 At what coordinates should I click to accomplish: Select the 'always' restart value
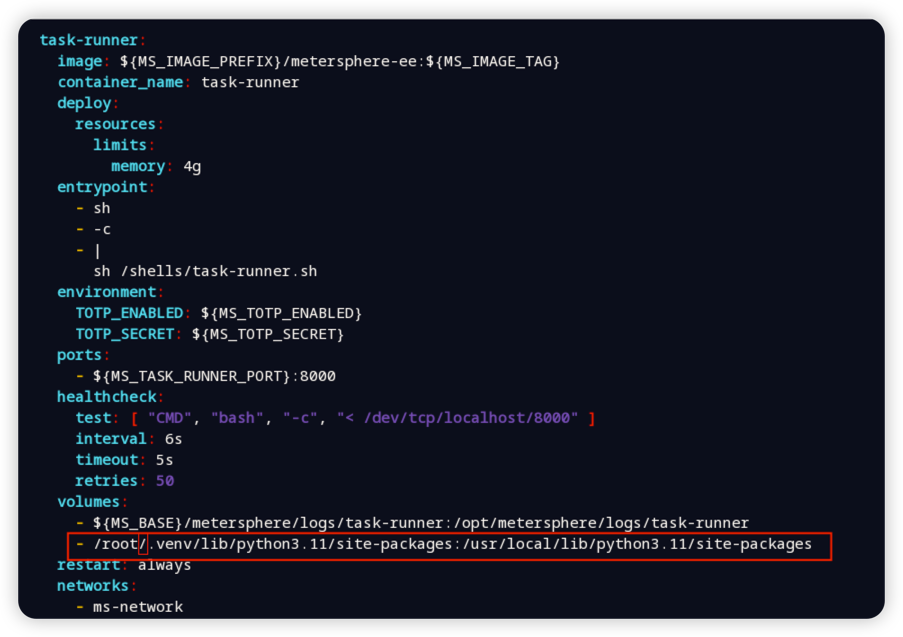(164, 565)
